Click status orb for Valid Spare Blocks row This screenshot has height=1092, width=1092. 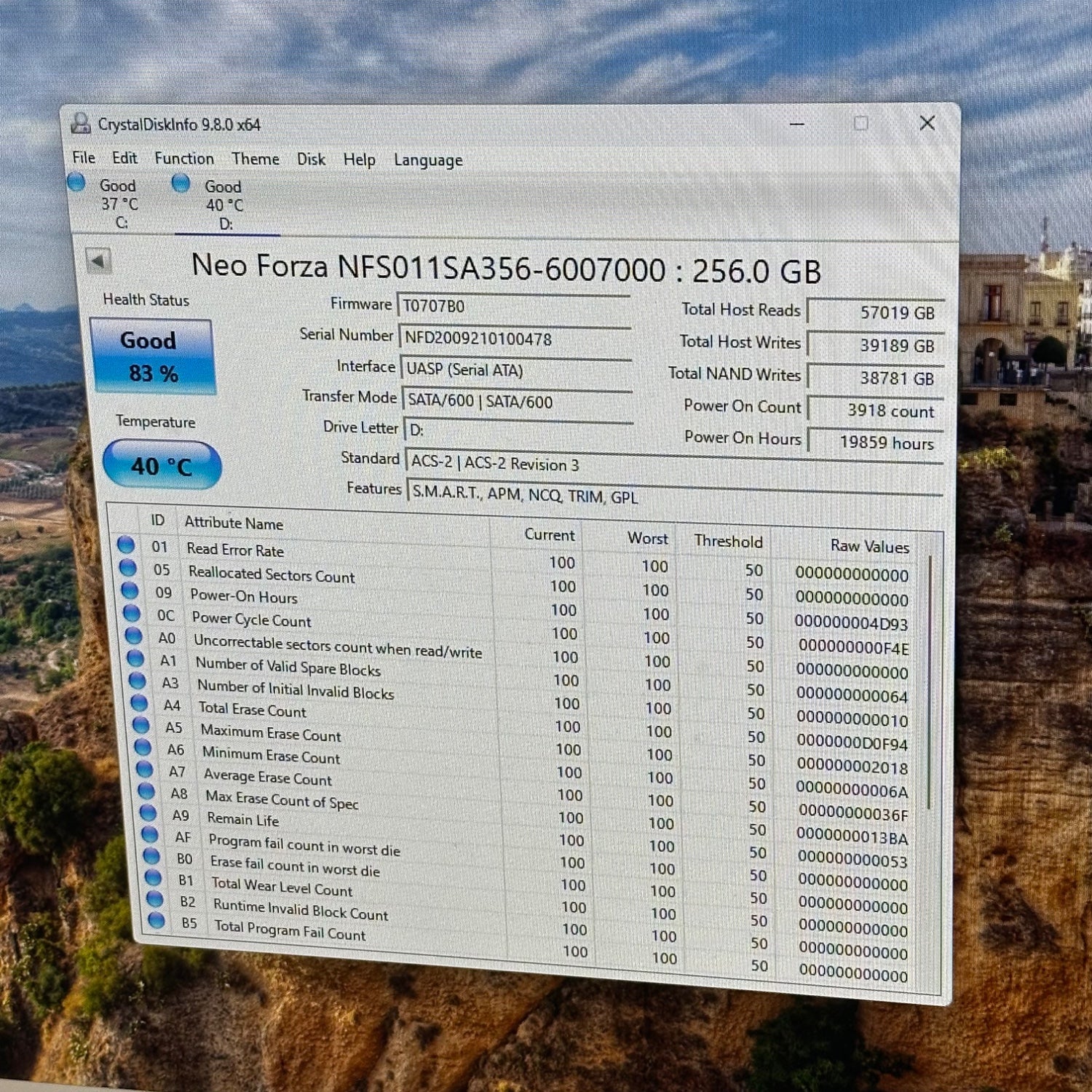click(135, 658)
